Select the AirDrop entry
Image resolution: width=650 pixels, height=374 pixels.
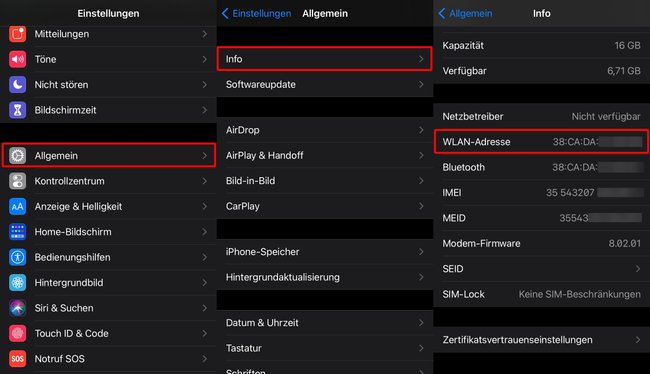click(325, 130)
